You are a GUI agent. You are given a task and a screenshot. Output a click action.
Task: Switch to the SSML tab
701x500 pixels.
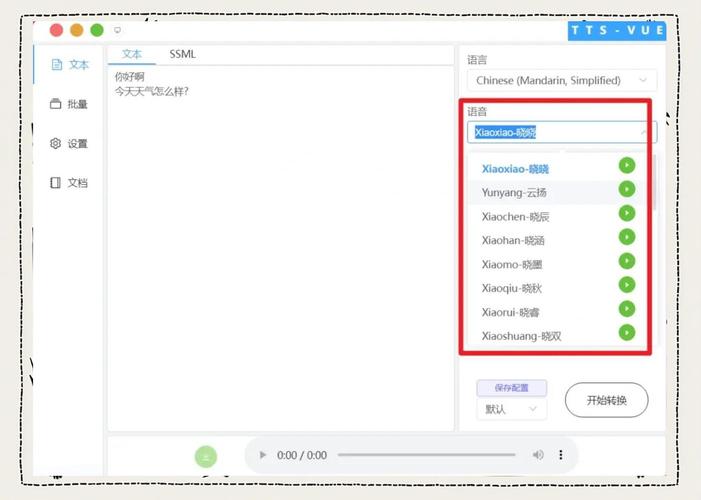pos(182,54)
